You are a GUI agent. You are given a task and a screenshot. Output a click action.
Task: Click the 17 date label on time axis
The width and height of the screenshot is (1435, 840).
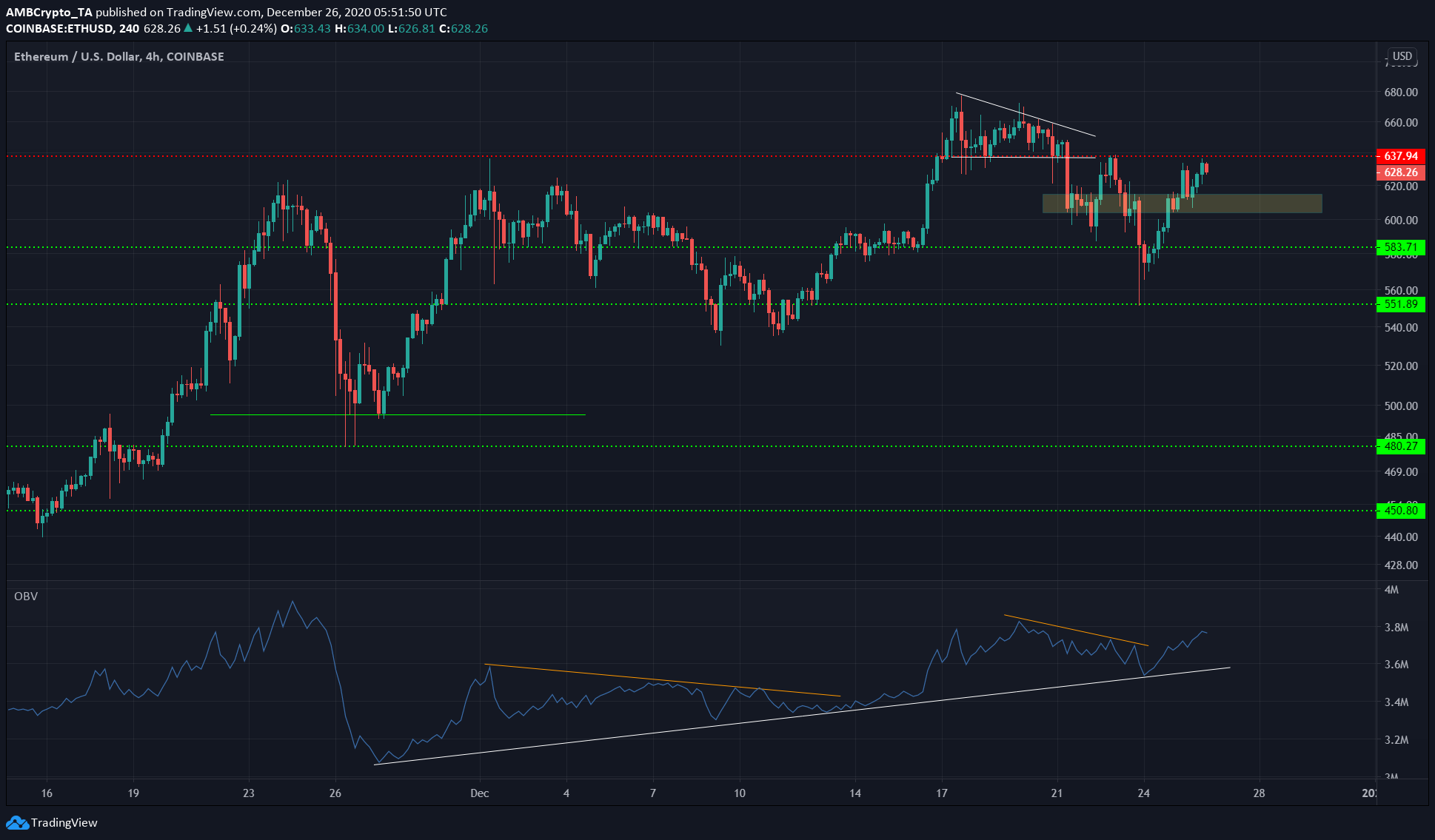click(x=942, y=793)
